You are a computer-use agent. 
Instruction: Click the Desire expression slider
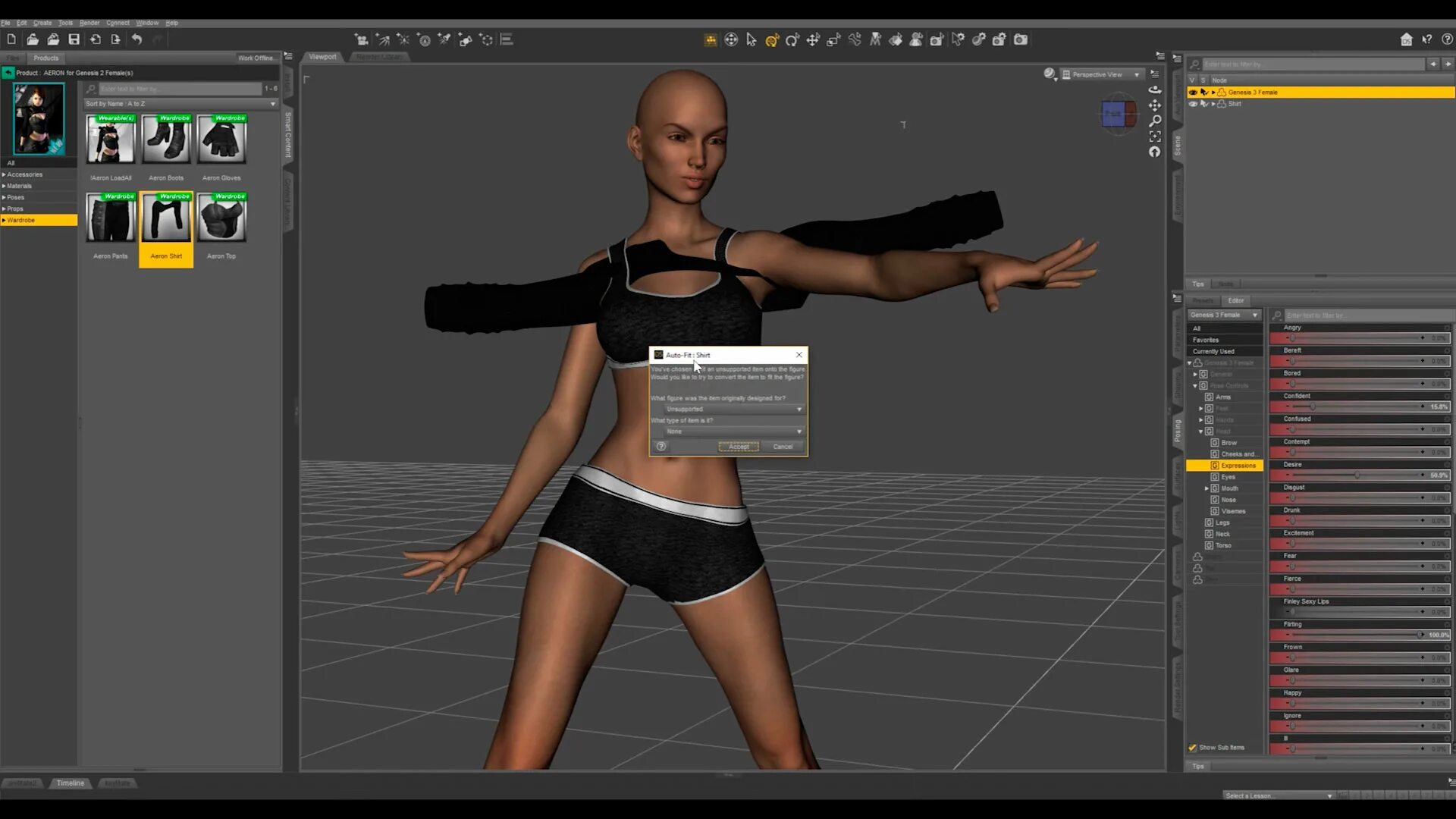pos(1356,475)
